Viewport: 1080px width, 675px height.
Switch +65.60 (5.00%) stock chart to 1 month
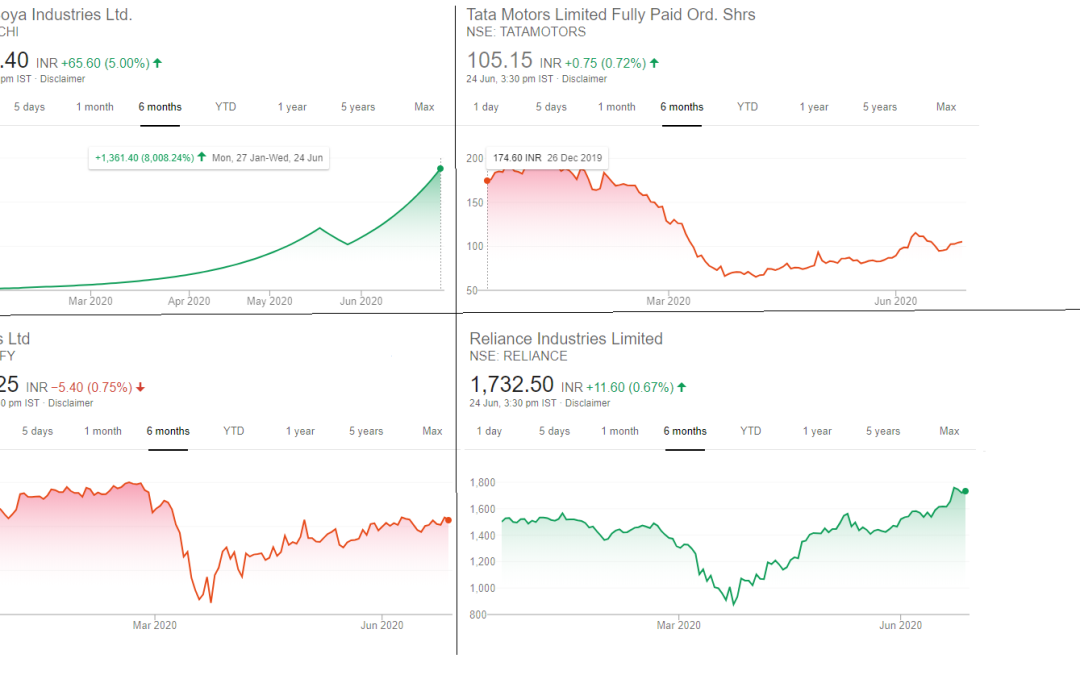point(94,107)
